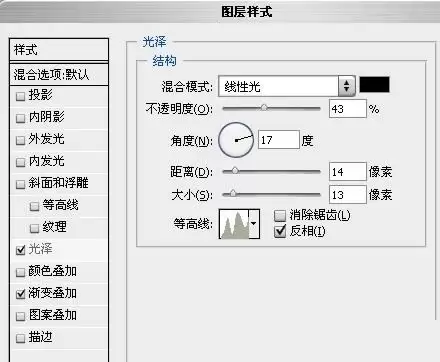Select 混合选项:默认 blending options item

[x=59, y=74]
